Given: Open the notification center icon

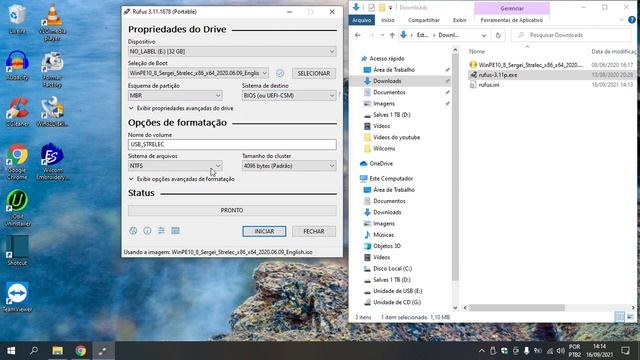Looking at the screenshot, I should click(x=625, y=351).
